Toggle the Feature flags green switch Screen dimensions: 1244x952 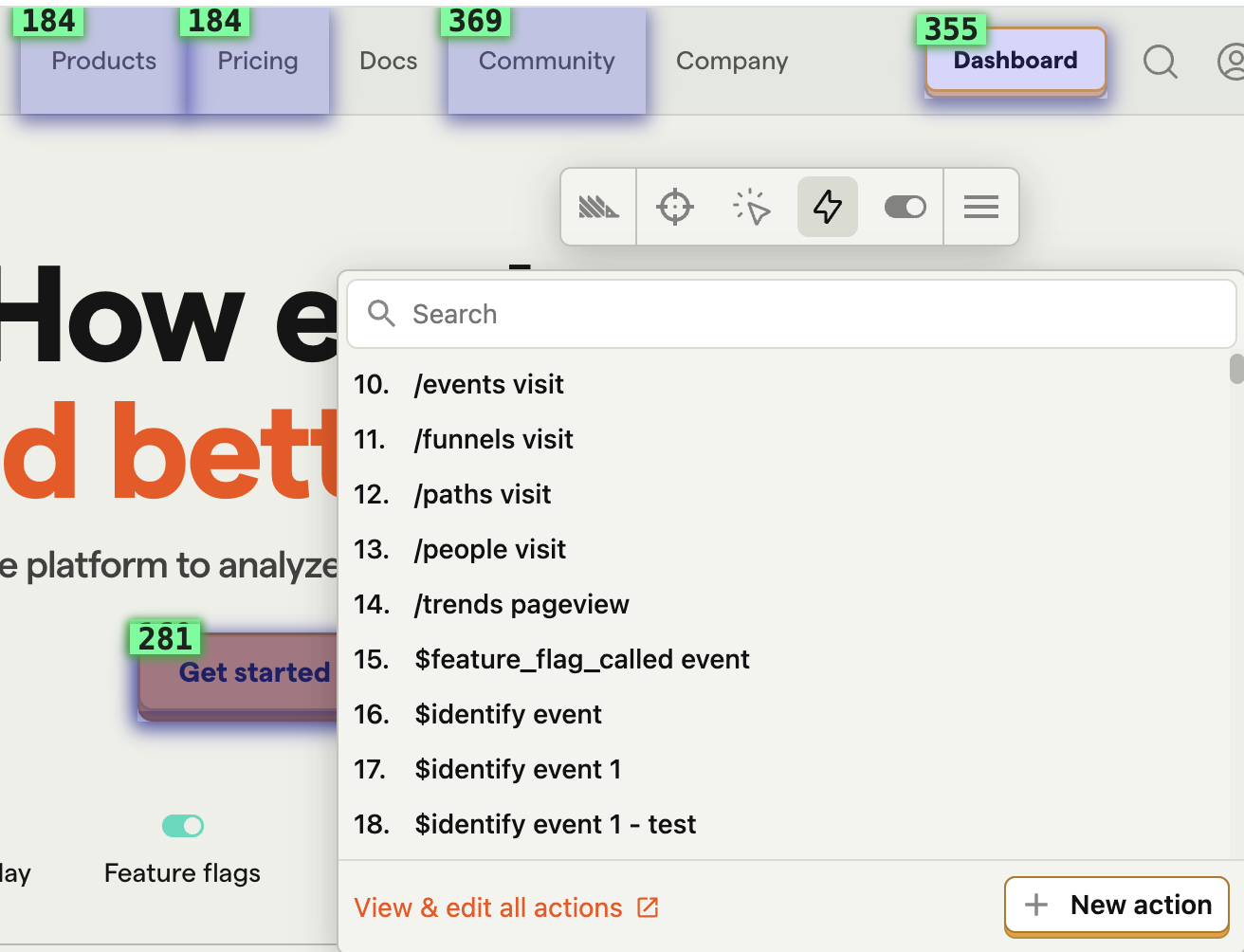[x=183, y=826]
